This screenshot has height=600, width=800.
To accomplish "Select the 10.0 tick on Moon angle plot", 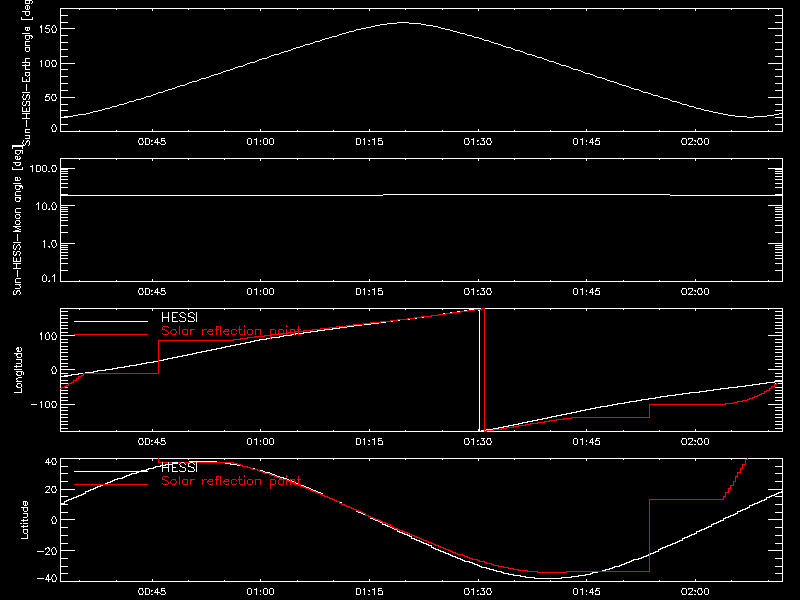I will pyautogui.click(x=46, y=207).
